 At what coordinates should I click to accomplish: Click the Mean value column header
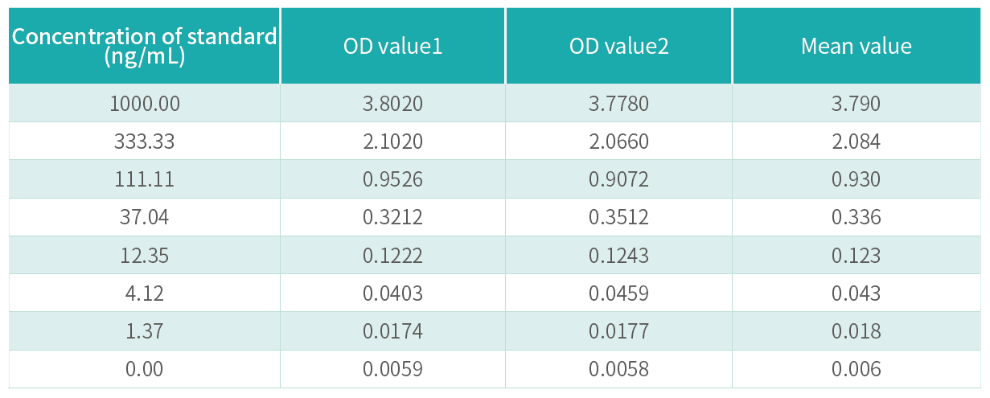pos(857,46)
